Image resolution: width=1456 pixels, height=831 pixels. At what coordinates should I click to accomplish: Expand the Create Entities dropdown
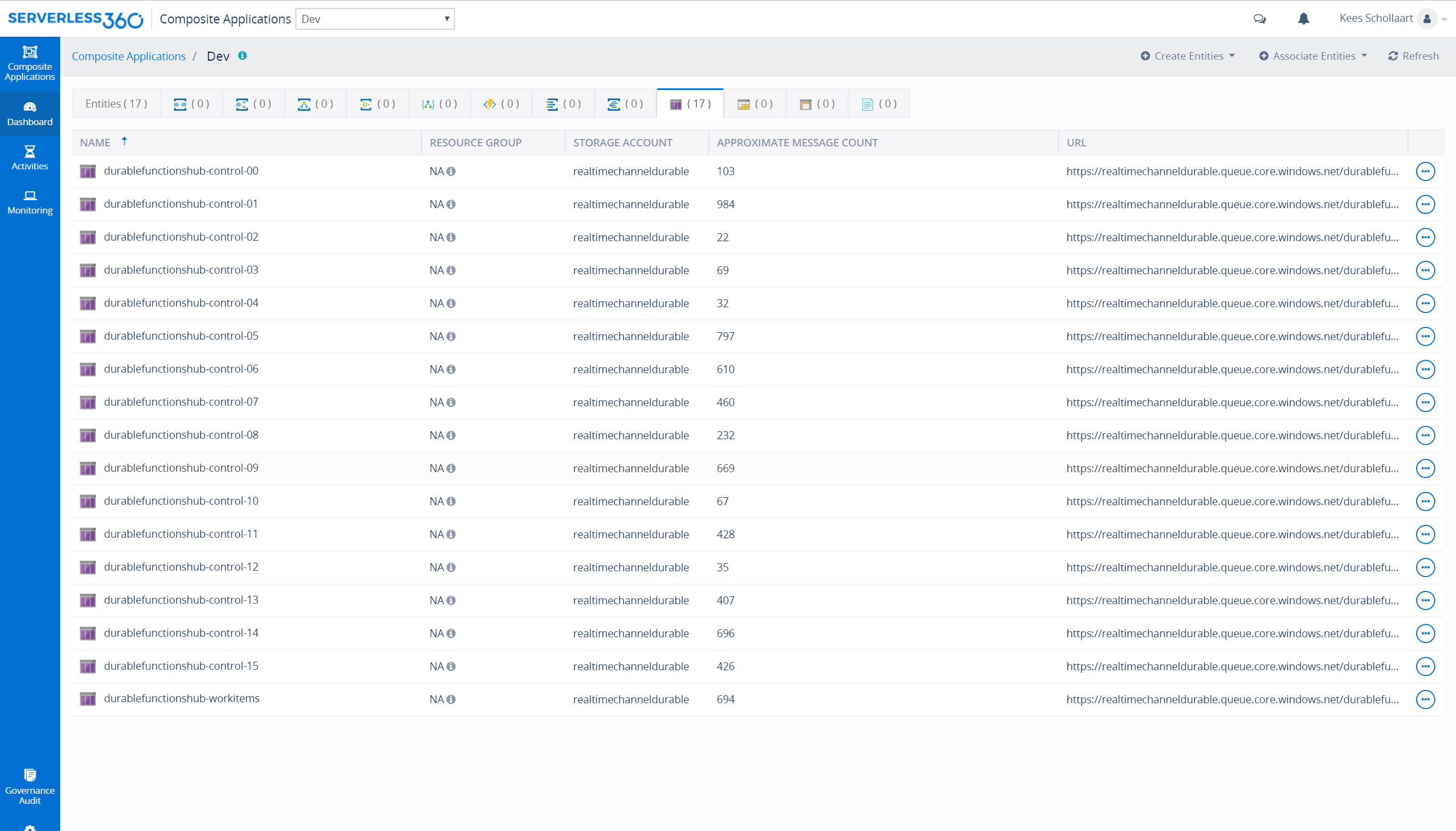tap(1187, 55)
